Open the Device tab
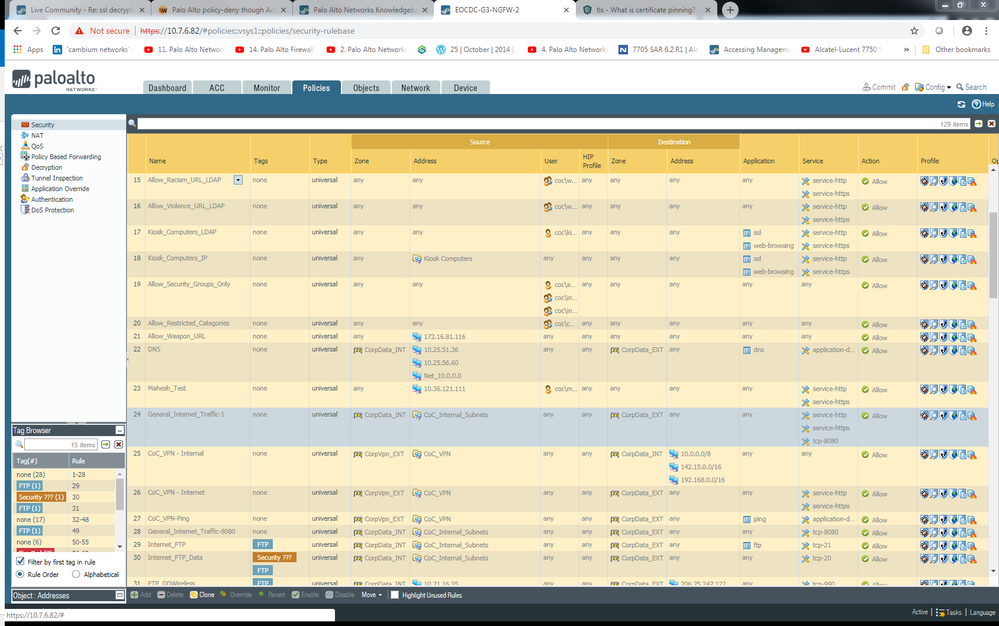Viewport: 999px width, 626px height. (465, 88)
